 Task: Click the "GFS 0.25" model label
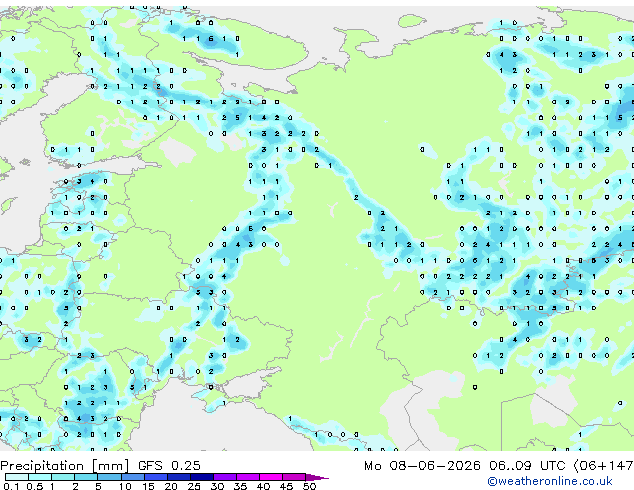[x=169, y=466]
